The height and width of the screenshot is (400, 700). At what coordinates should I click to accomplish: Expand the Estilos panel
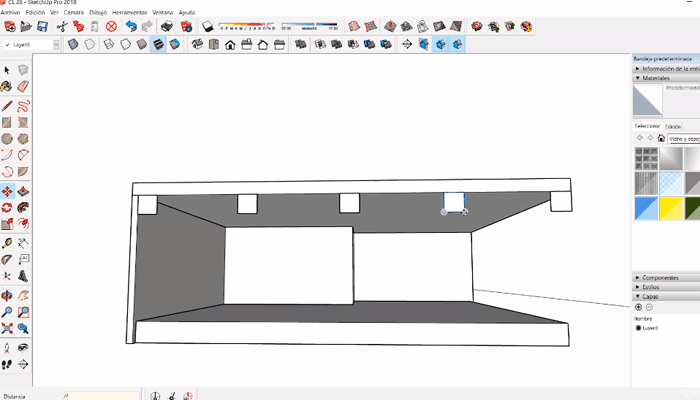click(666, 287)
